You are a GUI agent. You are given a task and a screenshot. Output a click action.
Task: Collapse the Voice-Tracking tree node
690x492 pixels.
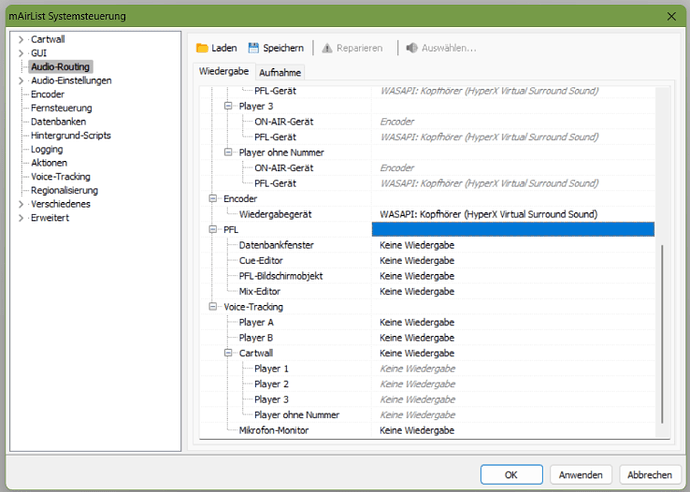coord(213,306)
